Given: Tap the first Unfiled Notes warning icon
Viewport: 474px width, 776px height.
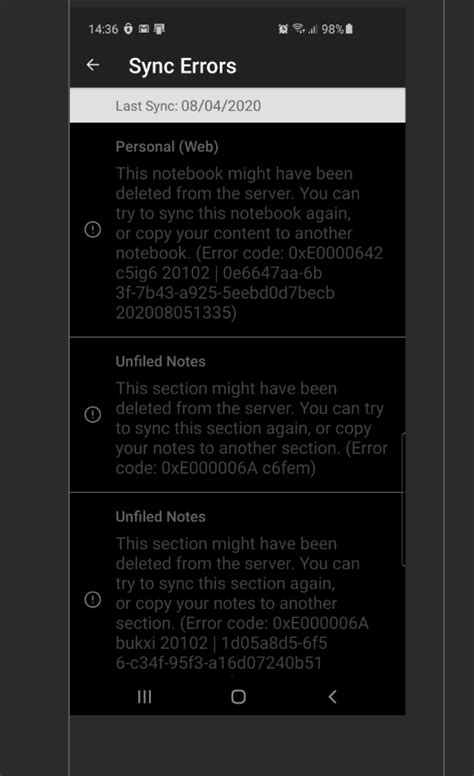Looking at the screenshot, I should pyautogui.click(x=93, y=414).
